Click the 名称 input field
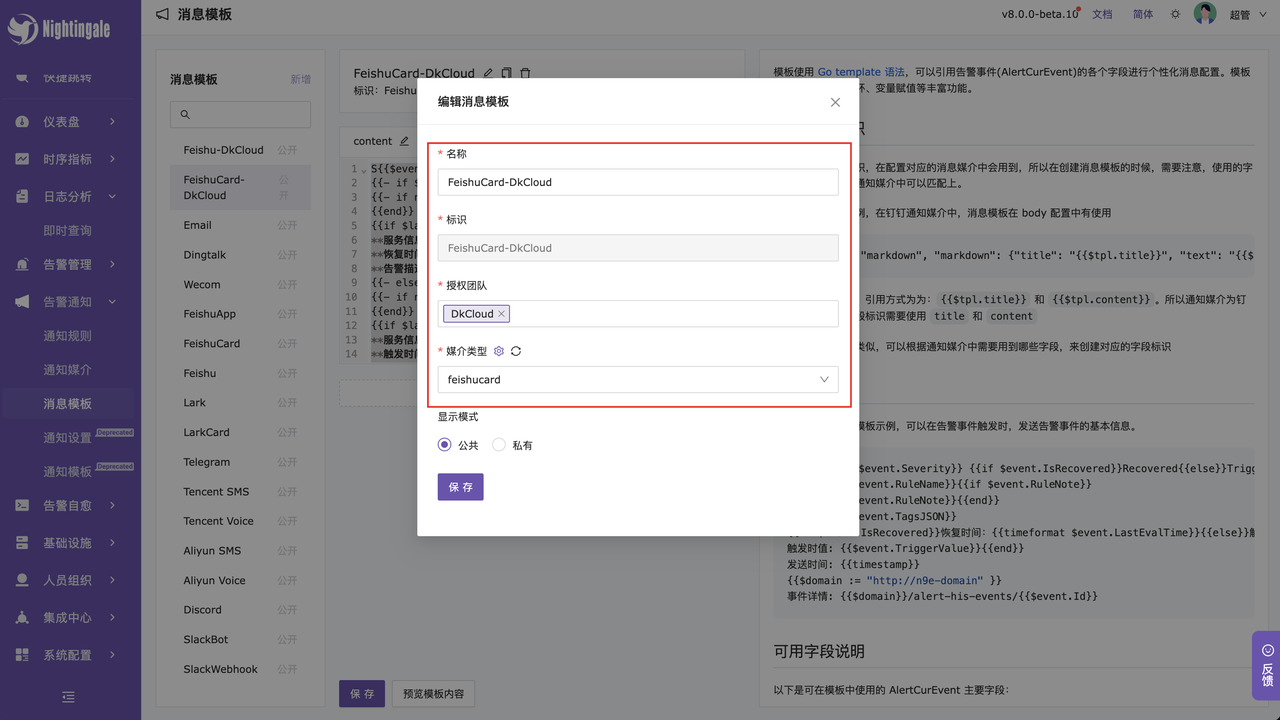This screenshot has height=720, width=1280. 637,182
